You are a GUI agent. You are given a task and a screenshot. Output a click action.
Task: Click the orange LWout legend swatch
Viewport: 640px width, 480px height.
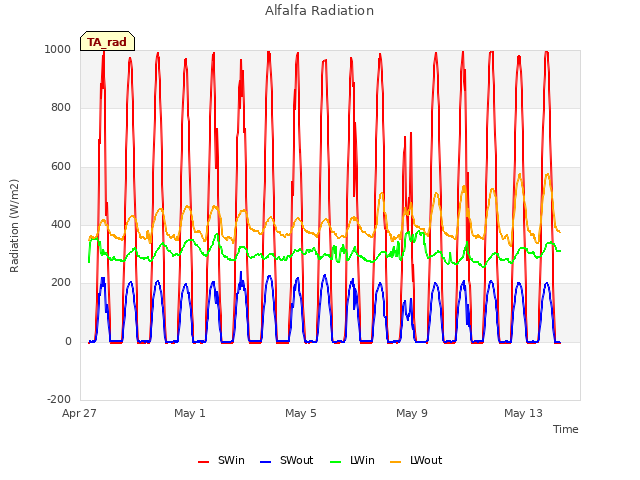[x=396, y=462]
